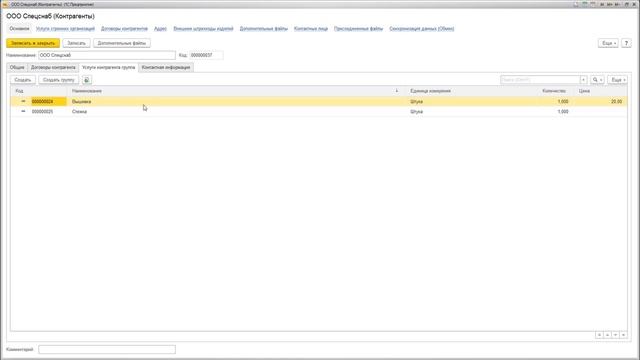Open the 'Присоединенные файлы' link
This screenshot has height=360, width=640.
(x=358, y=29)
